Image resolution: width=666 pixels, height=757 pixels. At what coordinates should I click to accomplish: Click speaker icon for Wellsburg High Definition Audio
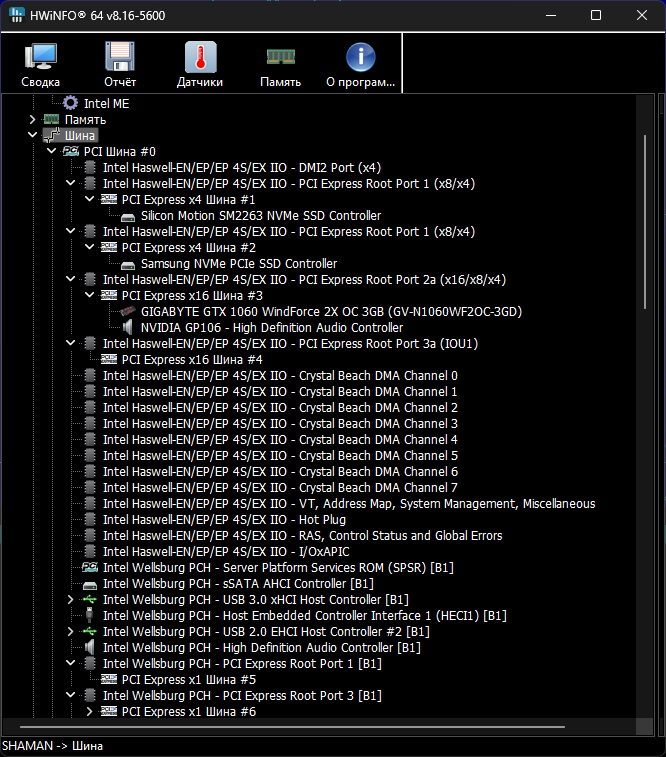coord(90,647)
